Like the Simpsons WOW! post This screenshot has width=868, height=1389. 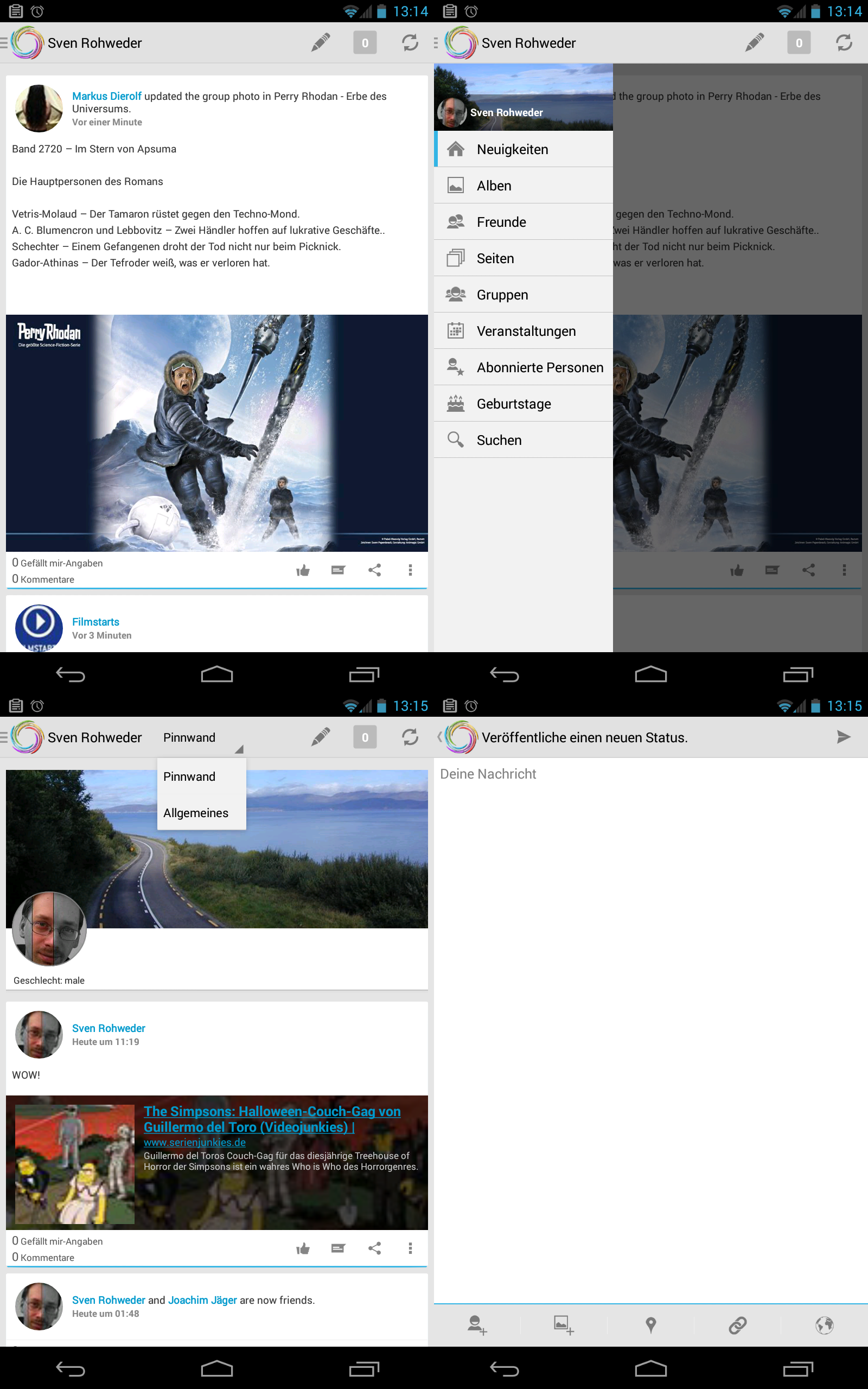click(x=303, y=1248)
